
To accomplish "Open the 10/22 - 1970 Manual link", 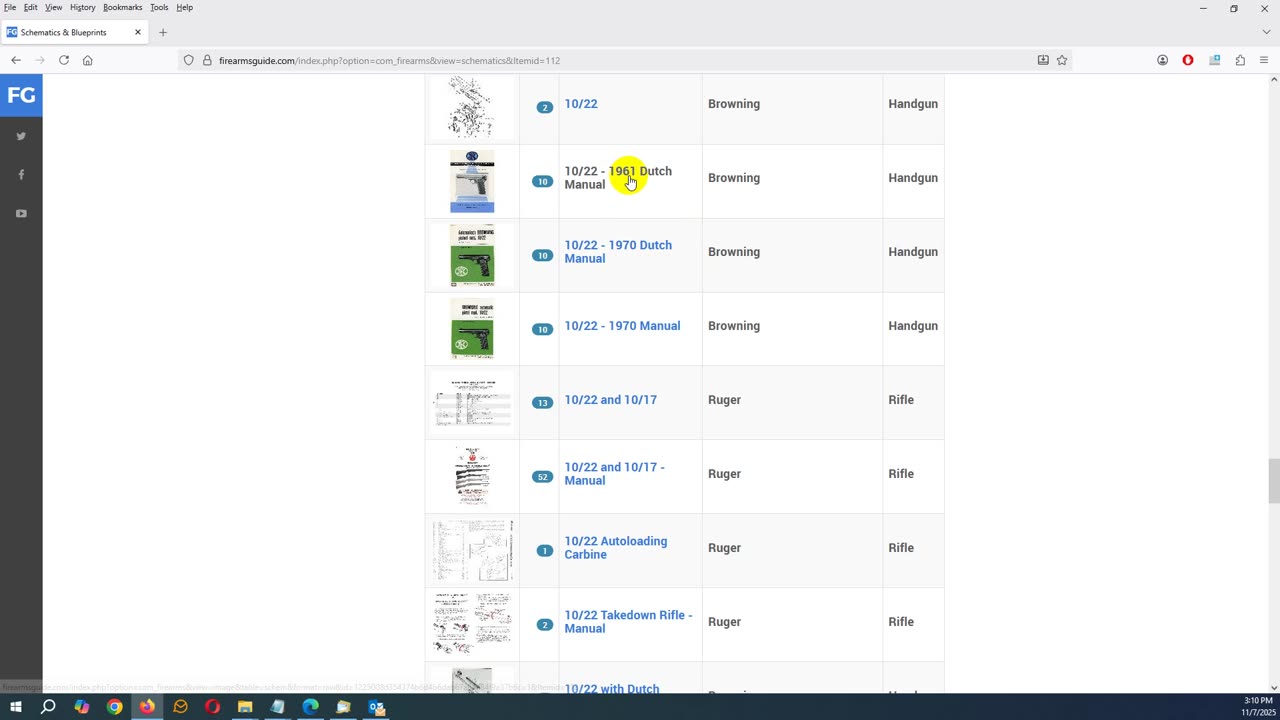I will (x=622, y=326).
